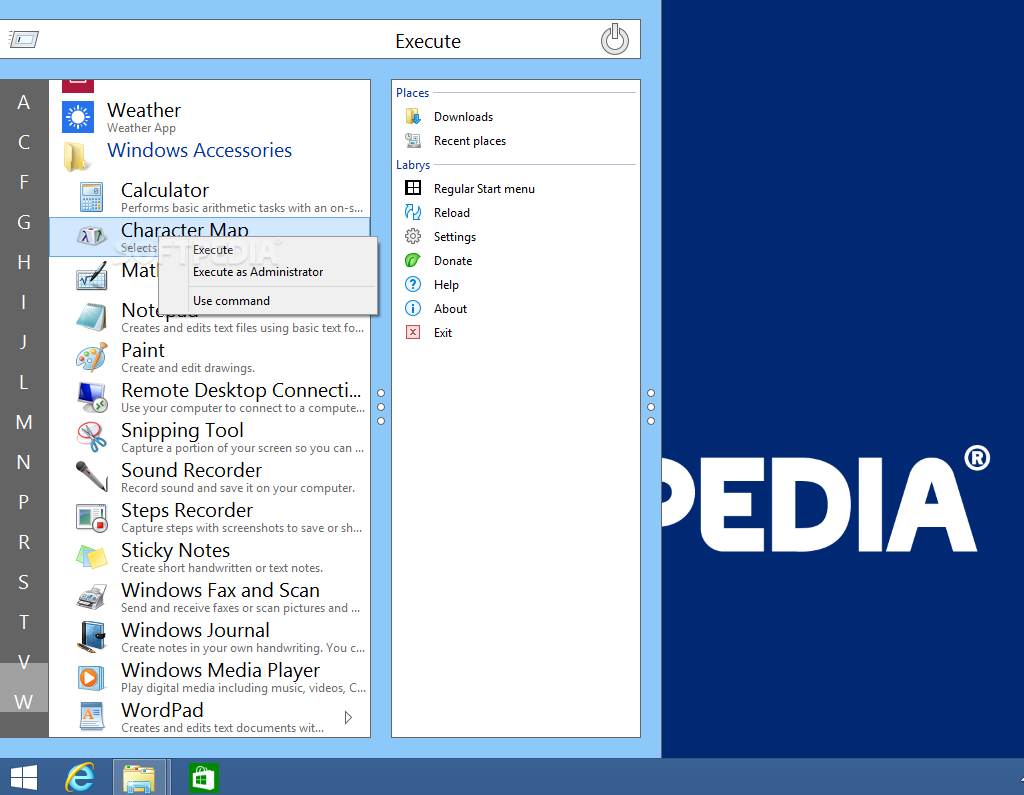Click the WordPad icon
The height and width of the screenshot is (795, 1024).
91,717
